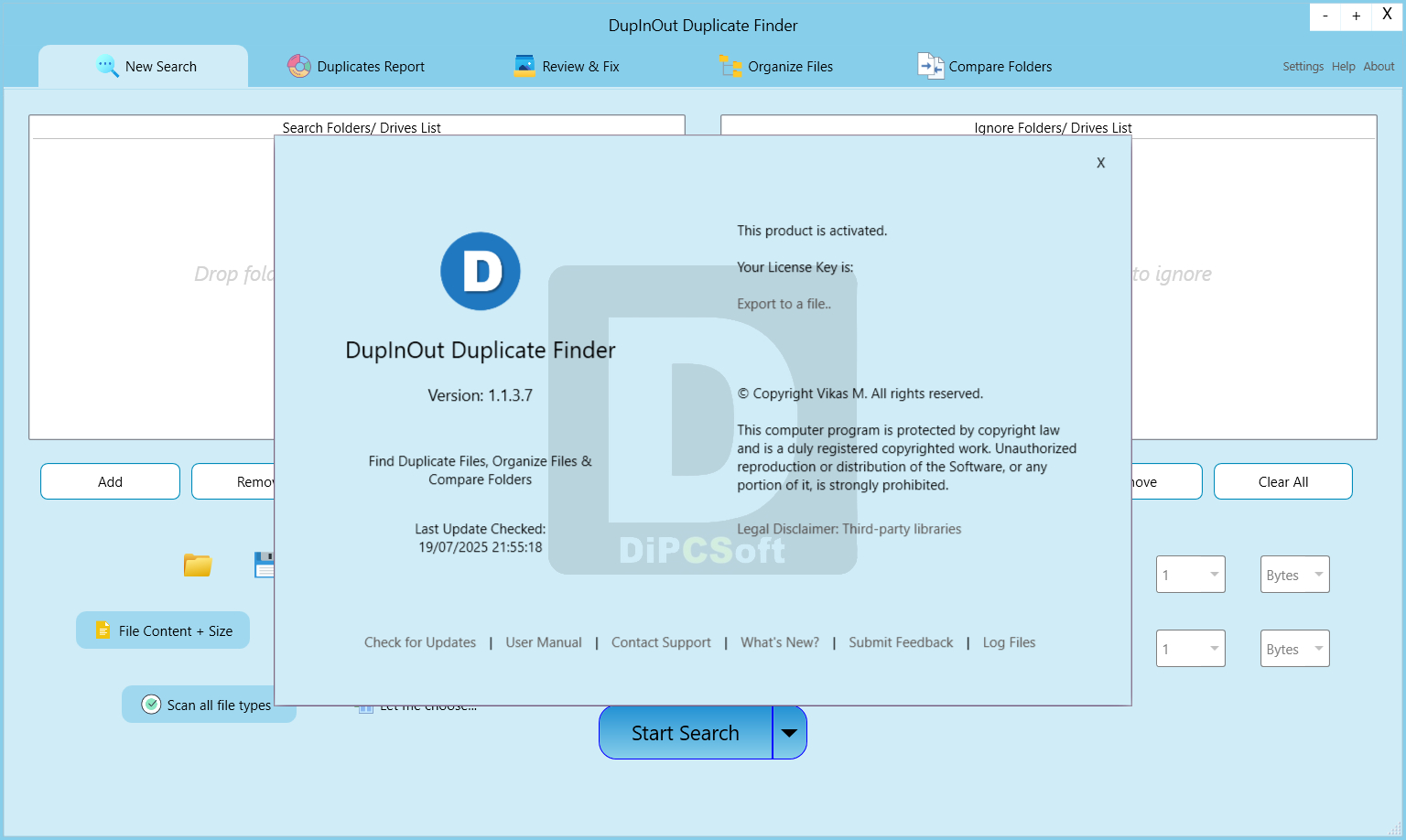Click the Ignore Folders/ Drives List header

click(1053, 127)
